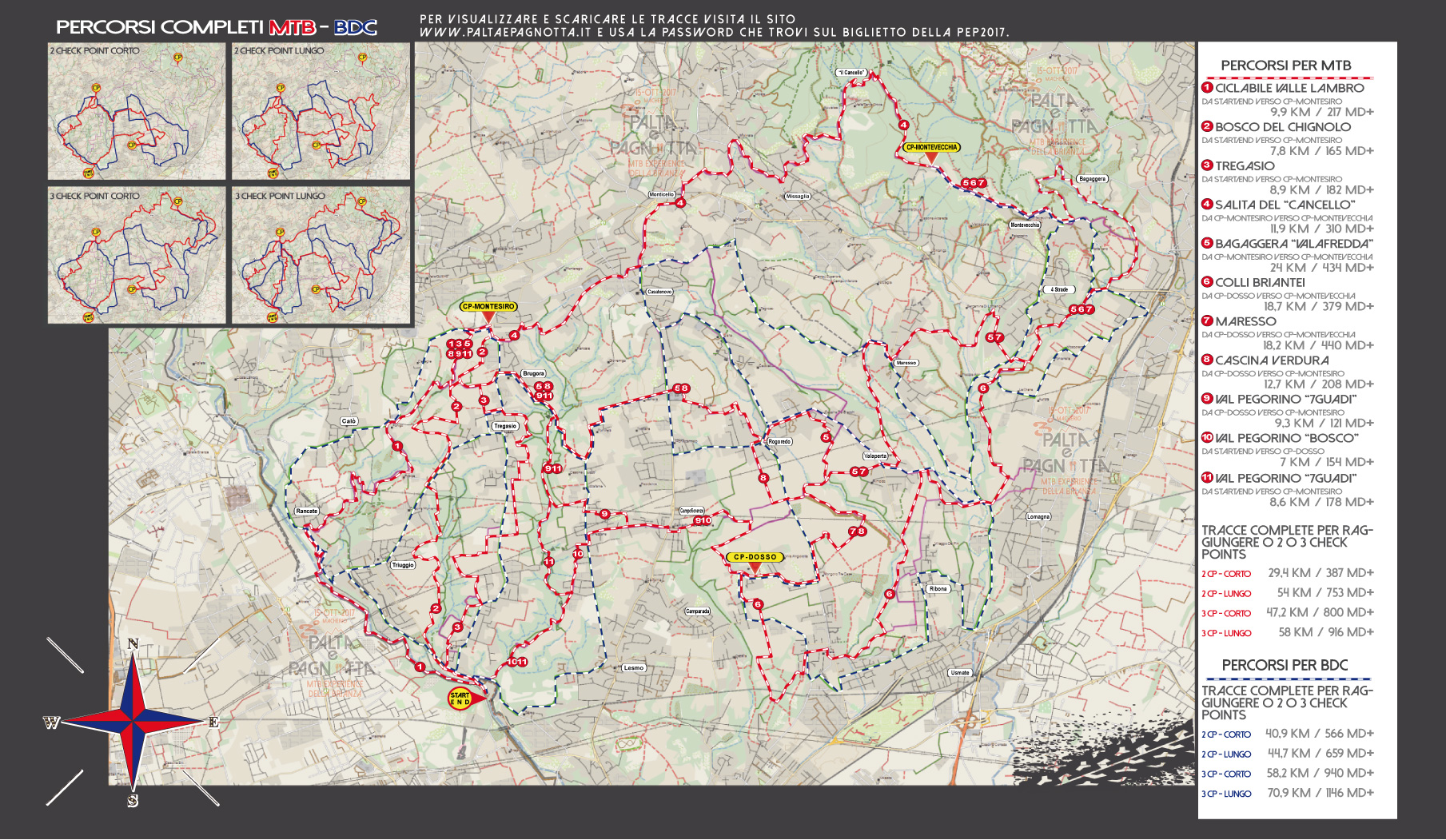
Task: Click the 29,4 KM / 387 MD+ track row
Action: tap(1287, 573)
